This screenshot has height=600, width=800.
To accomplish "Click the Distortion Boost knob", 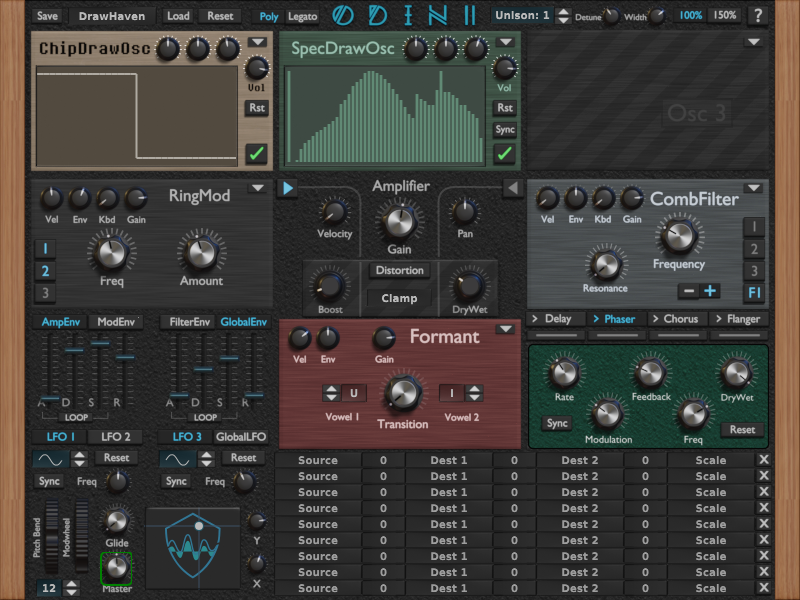I will click(x=329, y=286).
